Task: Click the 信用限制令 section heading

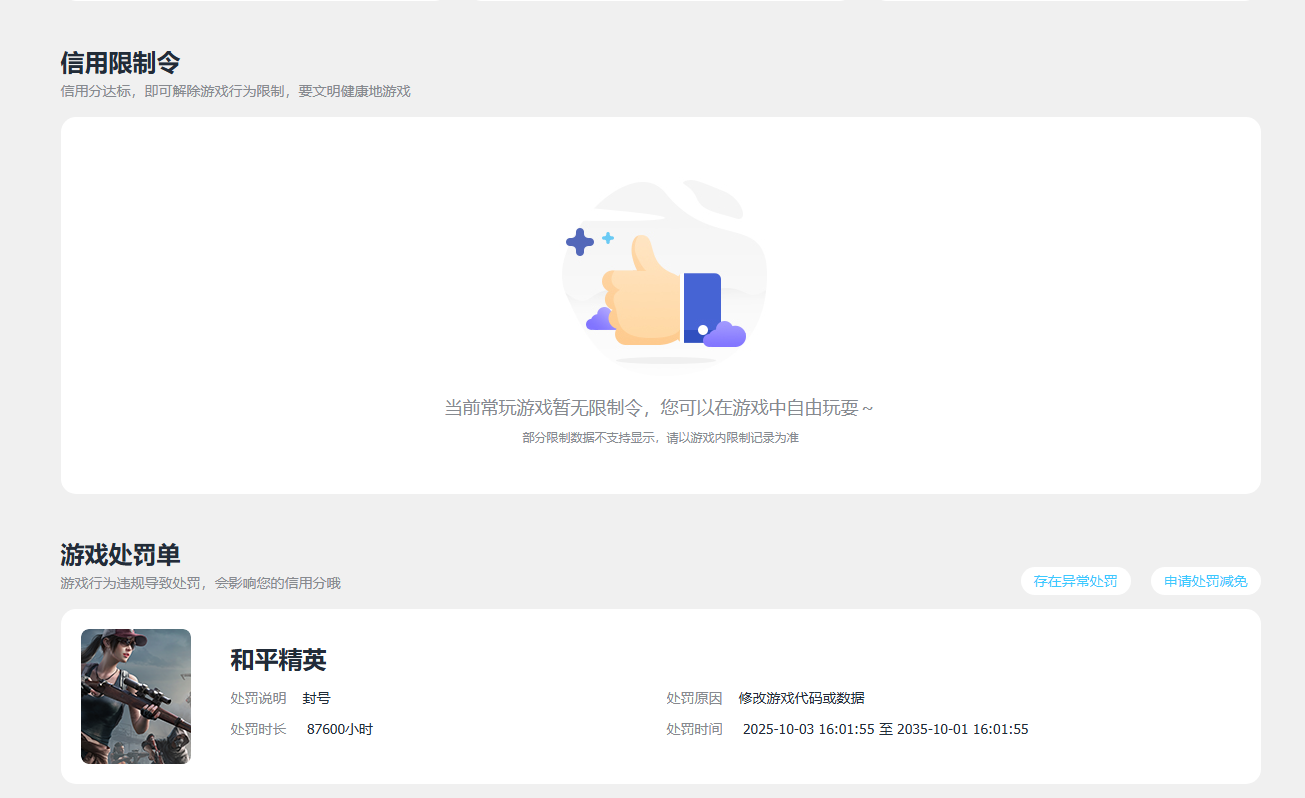Action: click(120, 62)
